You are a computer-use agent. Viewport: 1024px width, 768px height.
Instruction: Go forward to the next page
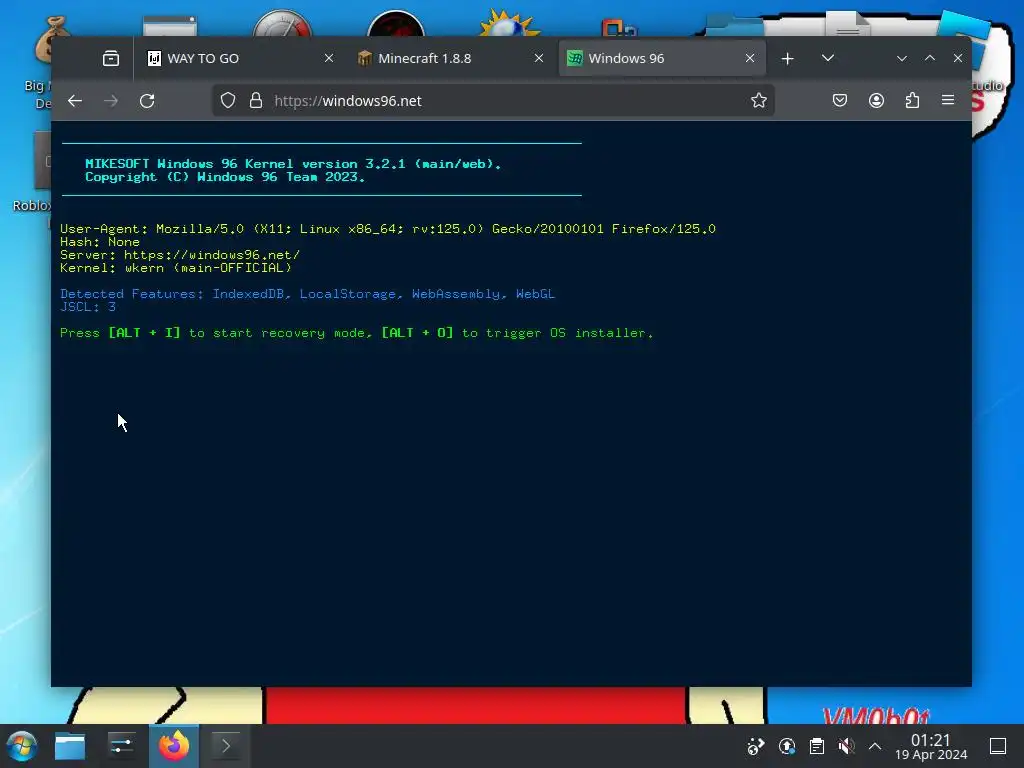click(x=111, y=101)
